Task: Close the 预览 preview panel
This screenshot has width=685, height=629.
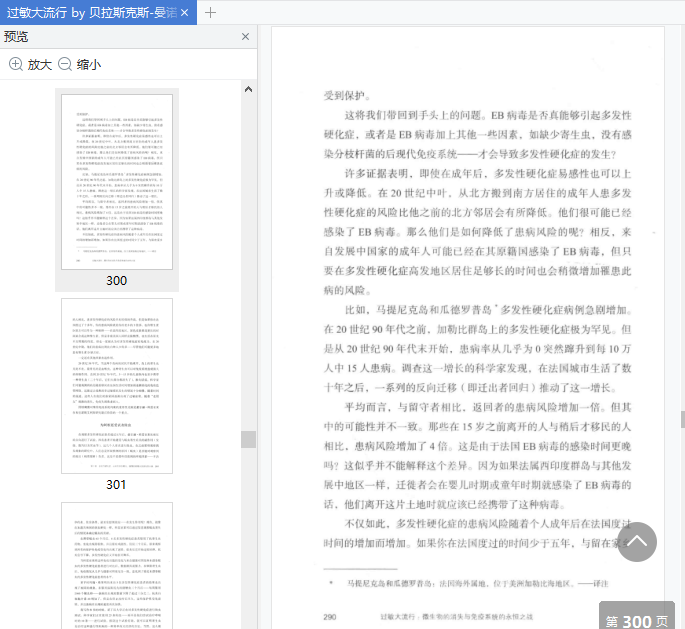Action: 246,37
